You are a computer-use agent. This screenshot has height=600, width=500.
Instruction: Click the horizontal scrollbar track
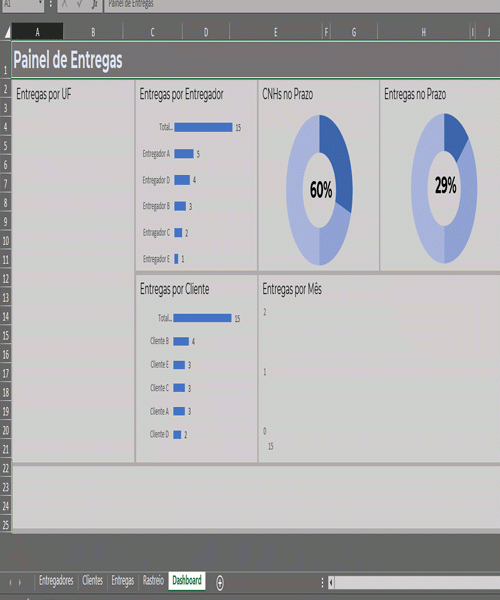[x=417, y=583]
